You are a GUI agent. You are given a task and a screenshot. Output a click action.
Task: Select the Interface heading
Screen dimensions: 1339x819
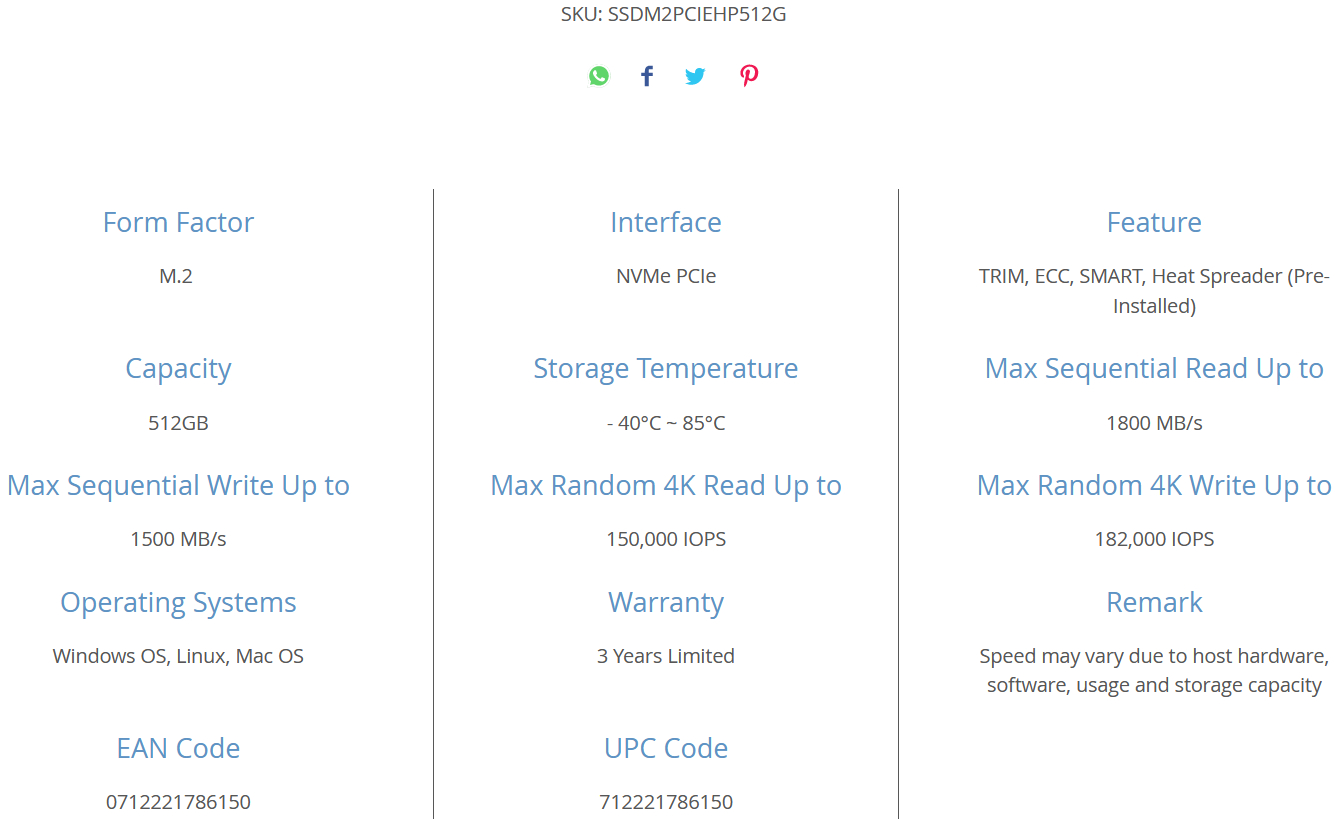666,222
